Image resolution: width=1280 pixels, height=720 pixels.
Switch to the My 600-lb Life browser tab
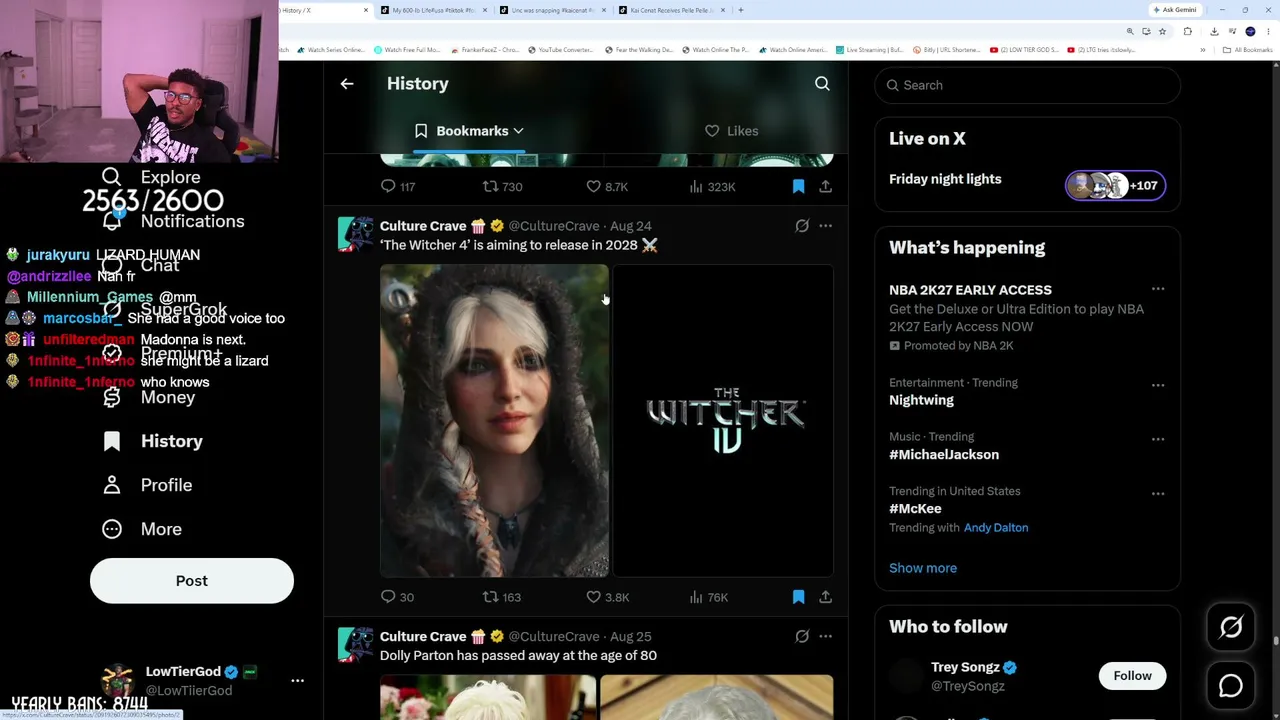tap(433, 10)
